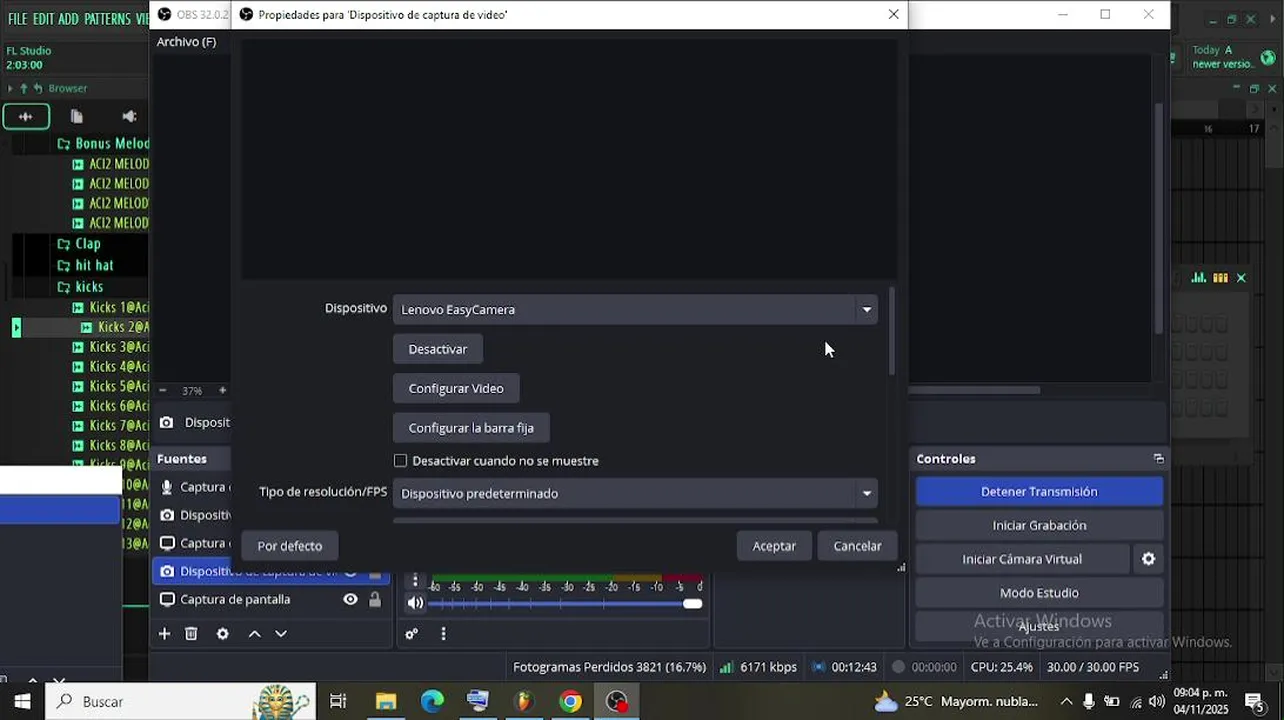1284x720 pixels.
Task: Open the Archivo (F) menu in OBS
Action: point(186,42)
